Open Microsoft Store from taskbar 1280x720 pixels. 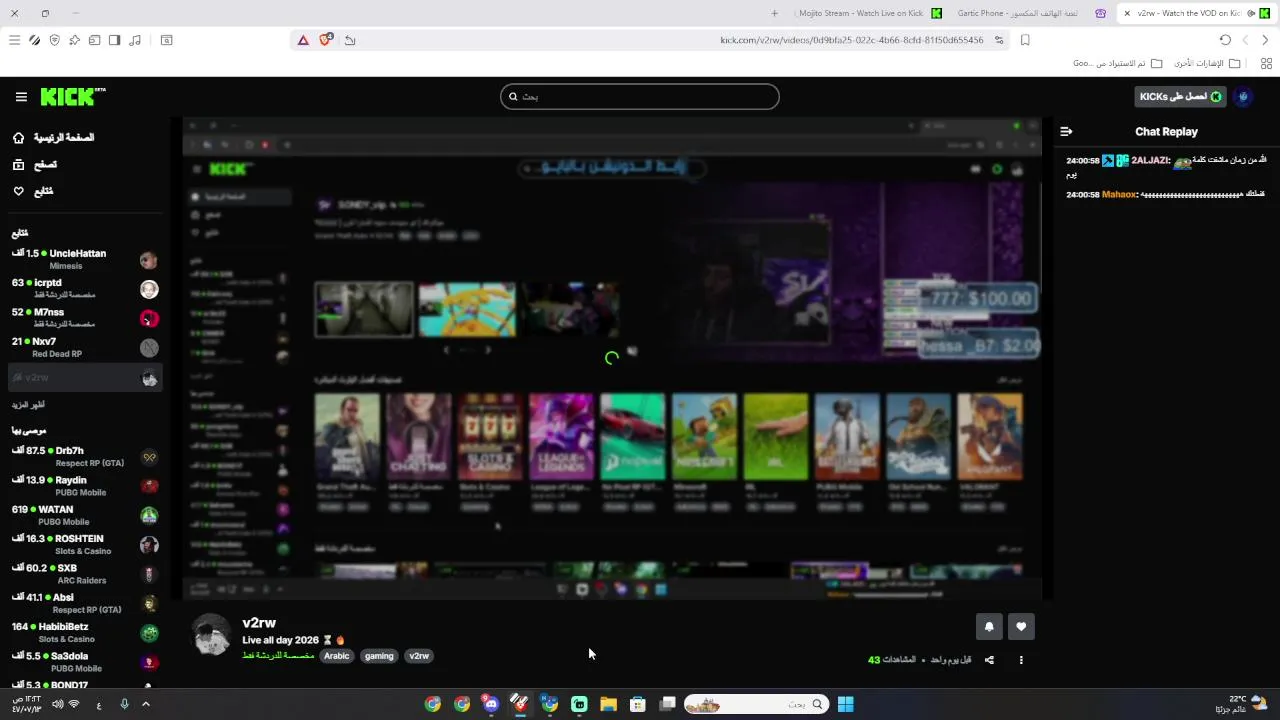638,704
